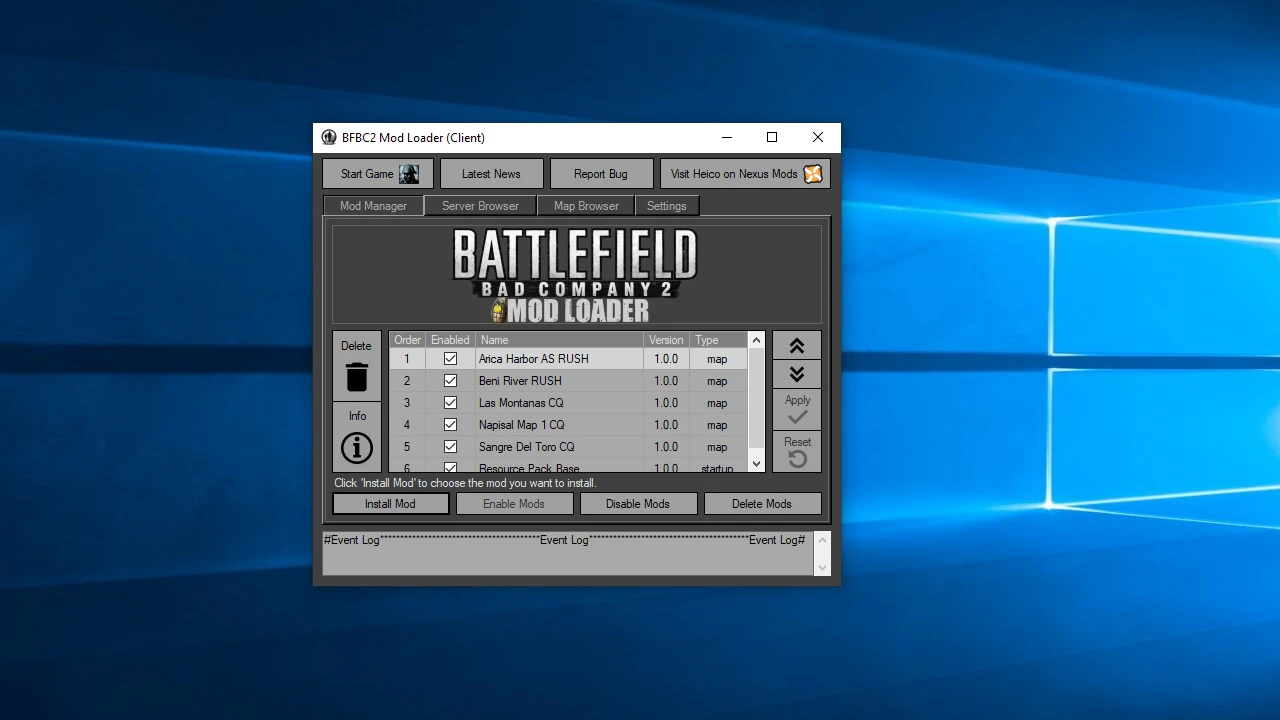
Task: Click inside the Event Log text area
Action: pos(568,553)
